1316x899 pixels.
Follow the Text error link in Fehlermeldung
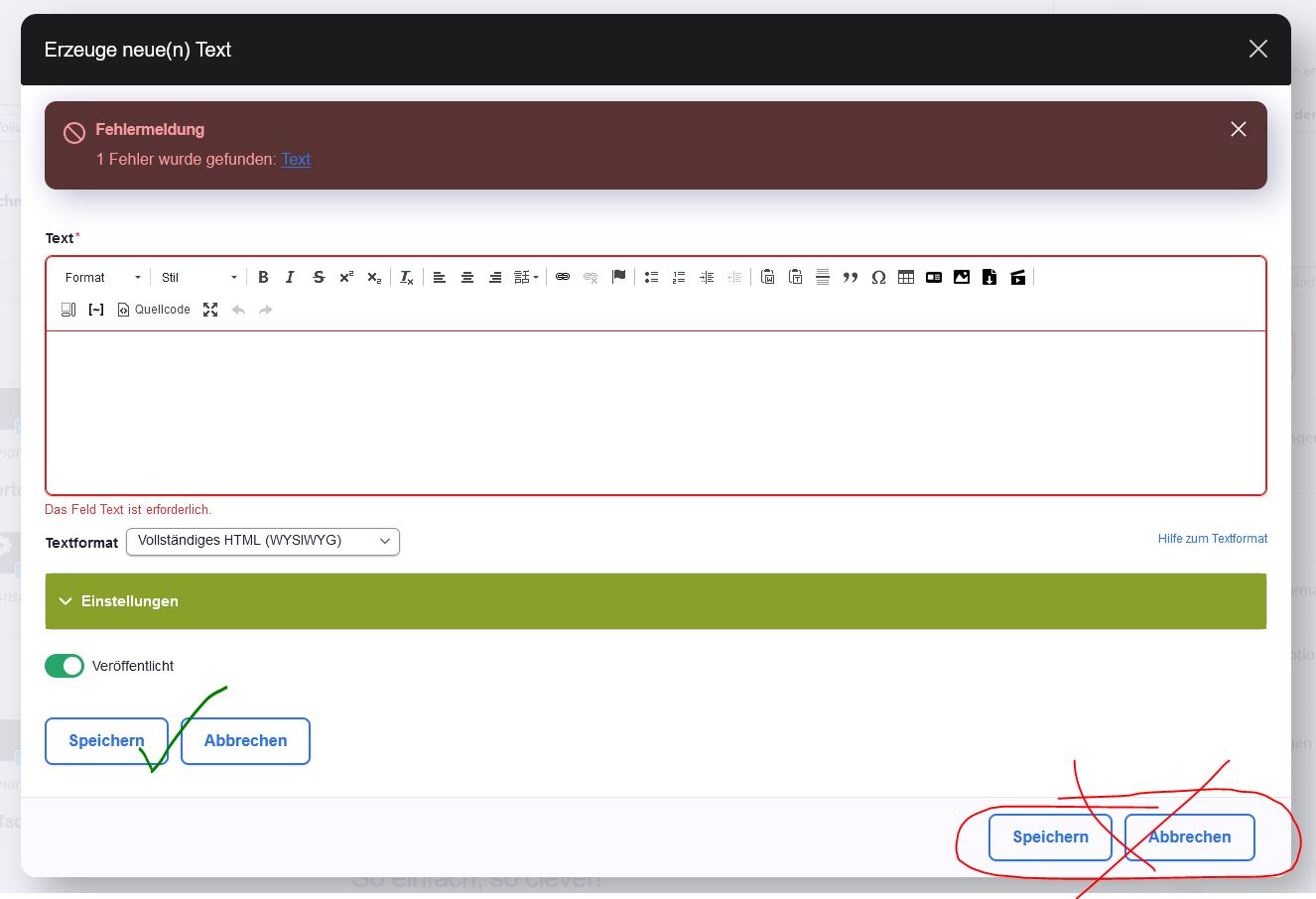(x=296, y=160)
